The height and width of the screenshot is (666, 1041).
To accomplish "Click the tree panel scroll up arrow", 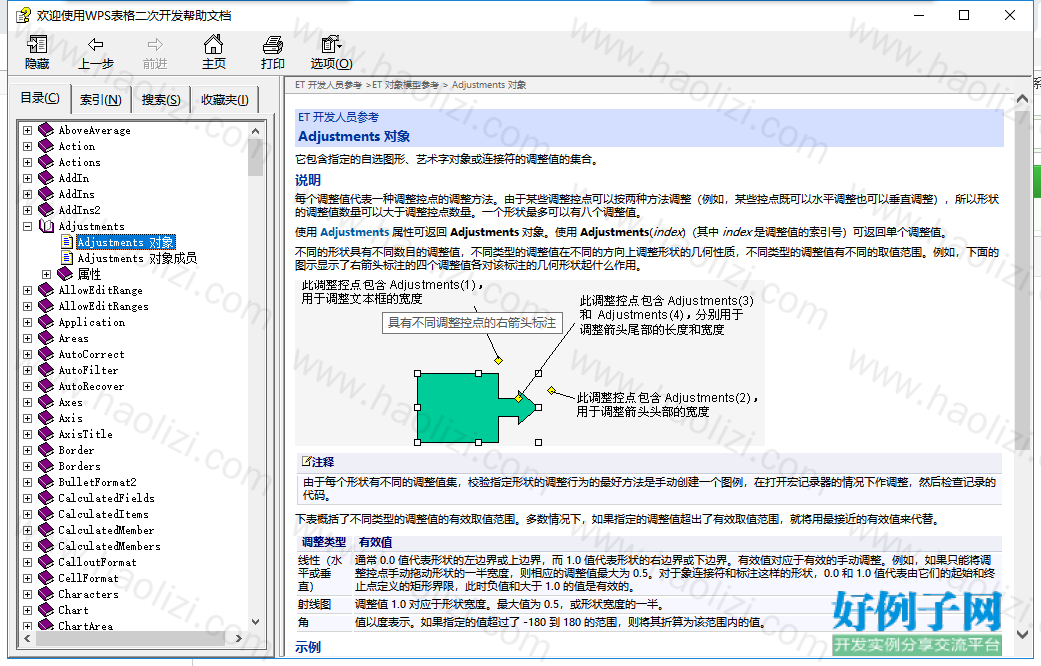I will pos(256,131).
